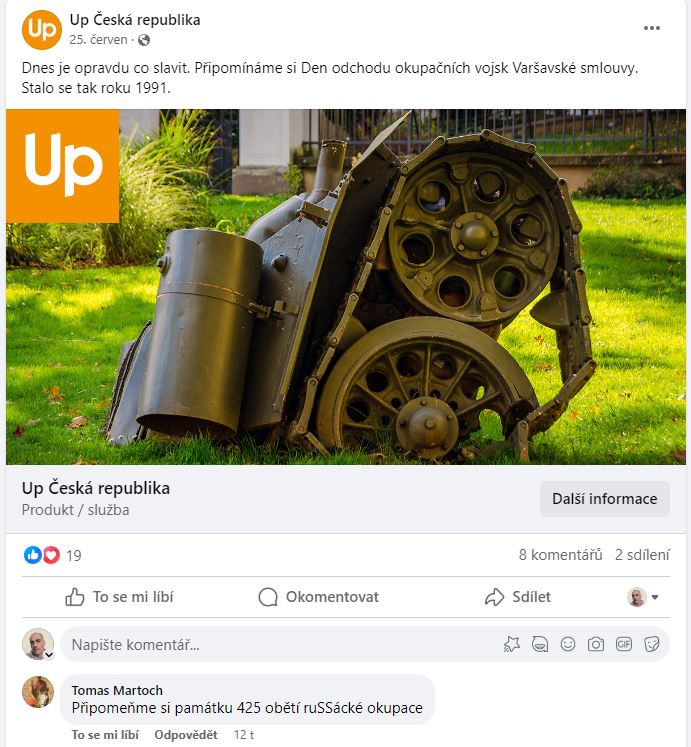Viewport: 691px width, 747px height.
Task: Open the emoji picker in comment box
Action: coord(568,645)
